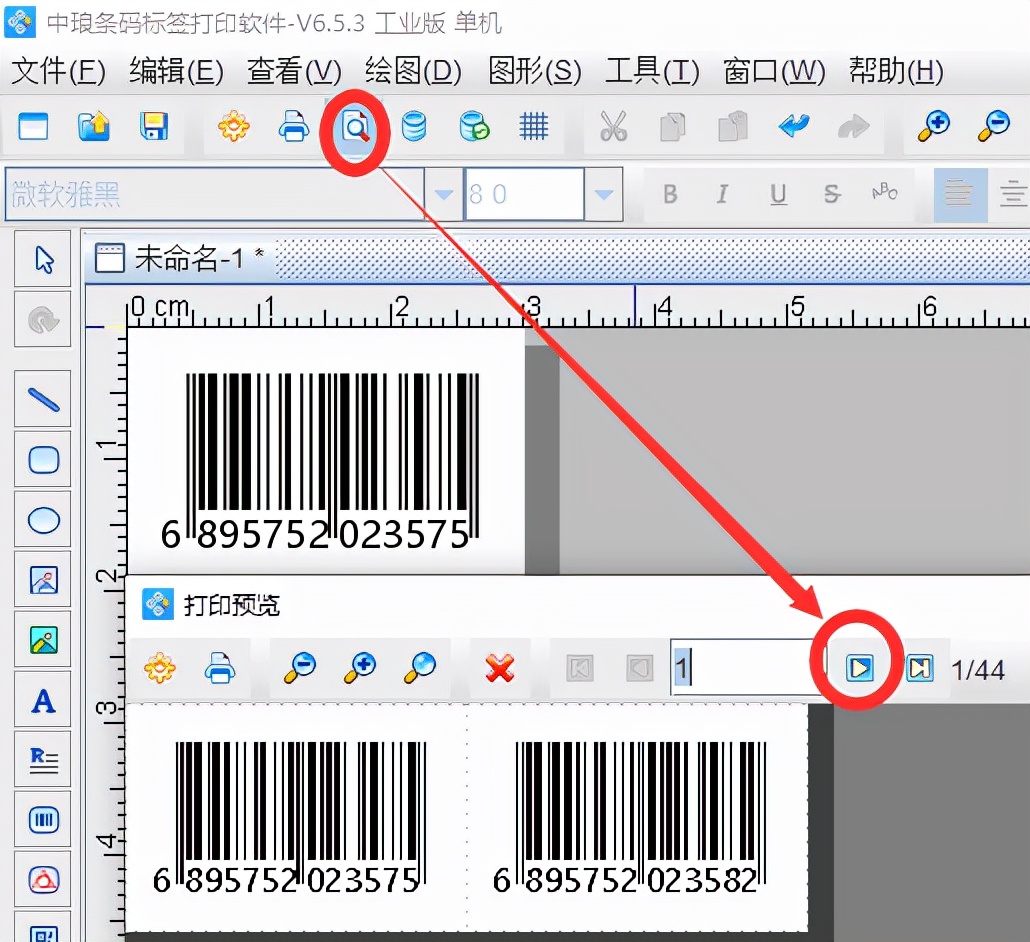Select the vector image insert tool
Viewport: 1030px width, 942px height.
pyautogui.click(x=43, y=579)
